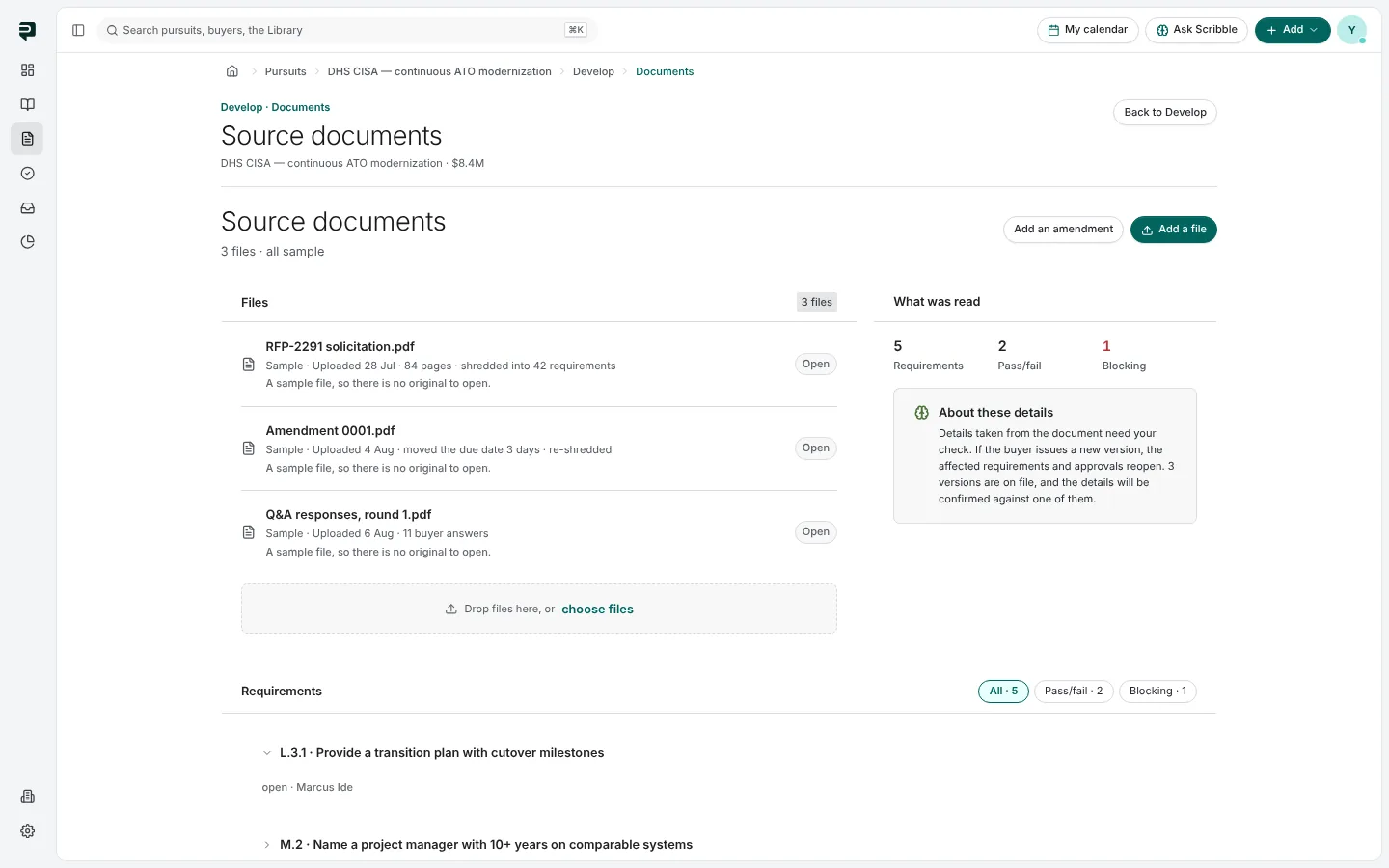Screen dimensions: 1389x868
Task: Click the choose files link
Action: point(598,610)
